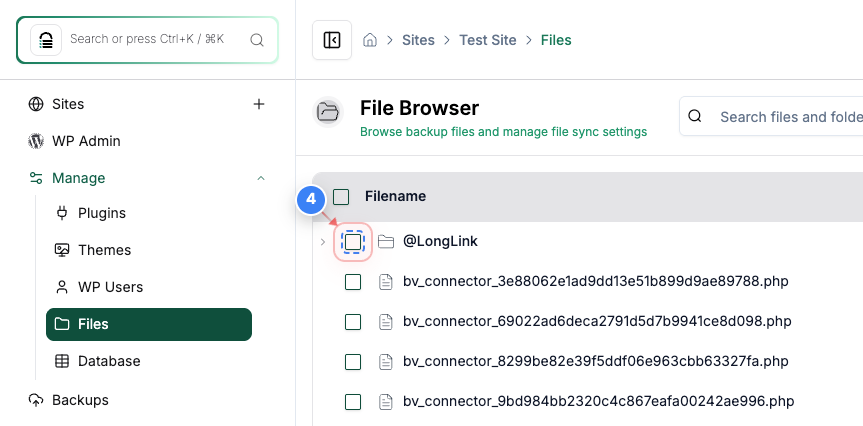The width and height of the screenshot is (863, 426).
Task: Click the Files breadcrumb
Action: [x=556, y=40]
